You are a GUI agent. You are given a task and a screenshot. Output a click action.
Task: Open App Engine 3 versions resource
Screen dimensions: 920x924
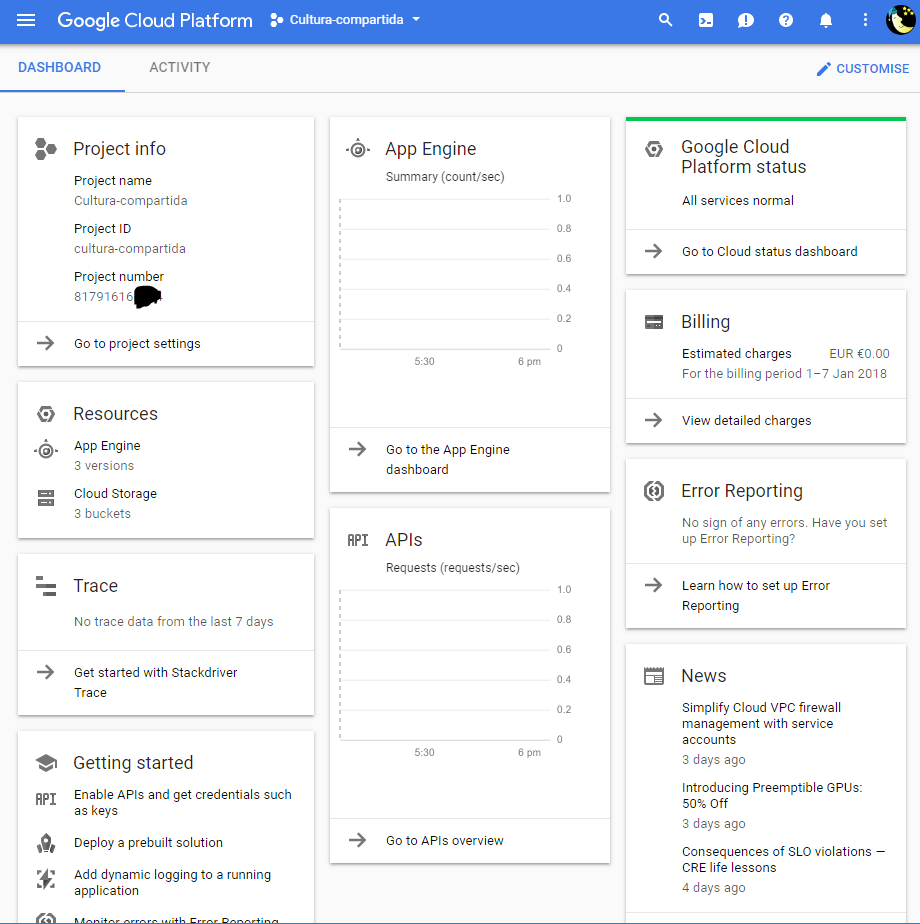click(x=107, y=456)
